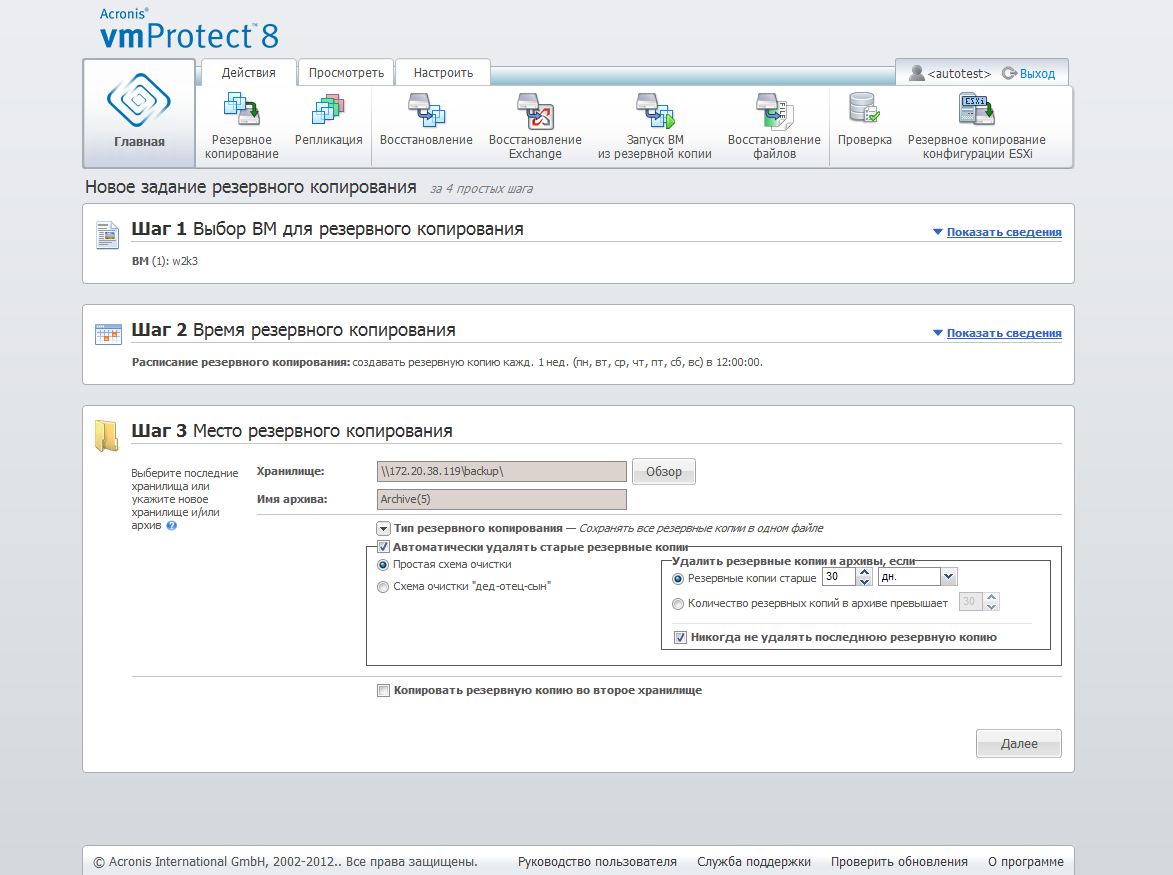Expand the Тип резервного копирования section
Screen dimensions: 1173x875
point(383,529)
